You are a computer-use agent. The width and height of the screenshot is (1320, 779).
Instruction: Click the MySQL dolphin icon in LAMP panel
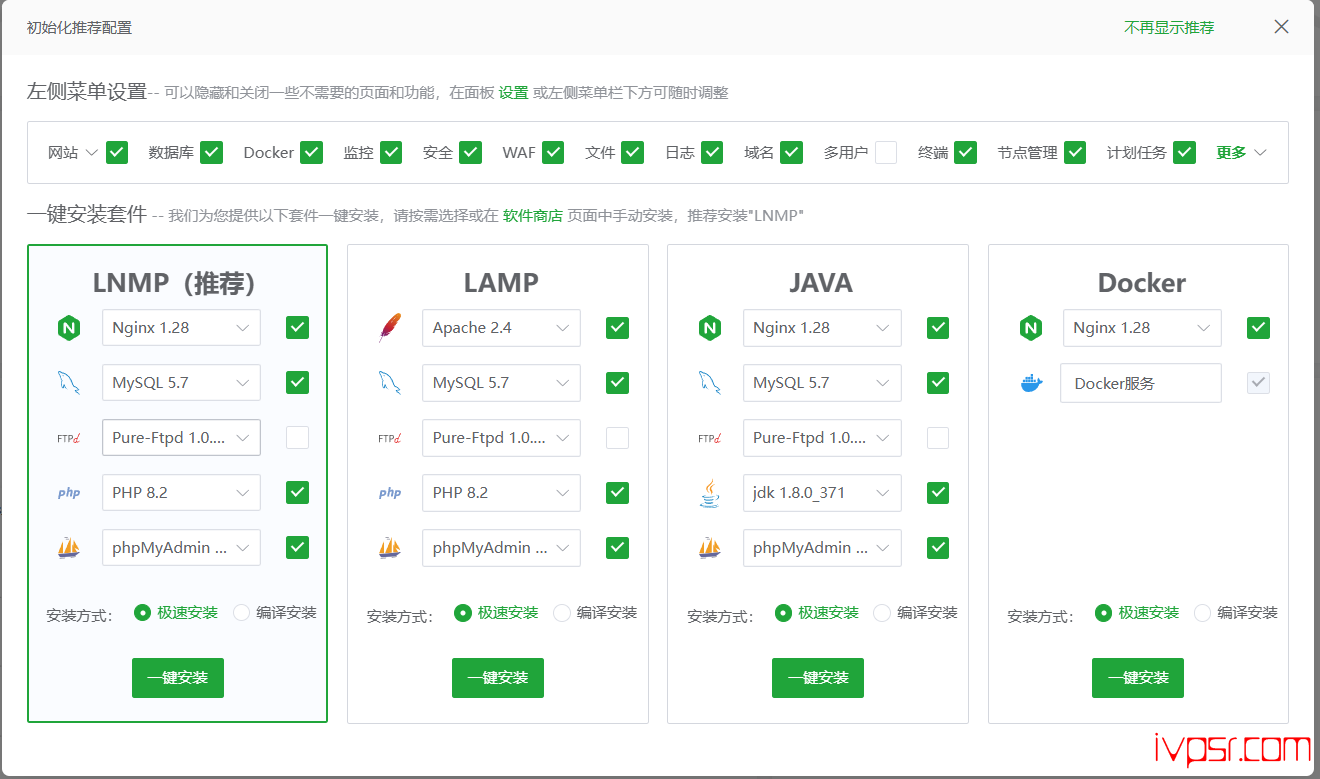(389, 383)
